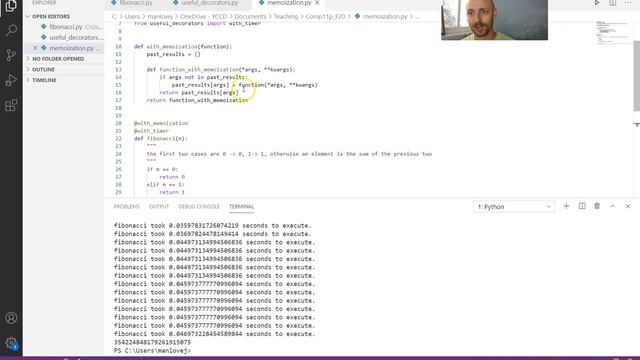Open the Problems panel tab
Screen dimensions: 640x360
127,207
